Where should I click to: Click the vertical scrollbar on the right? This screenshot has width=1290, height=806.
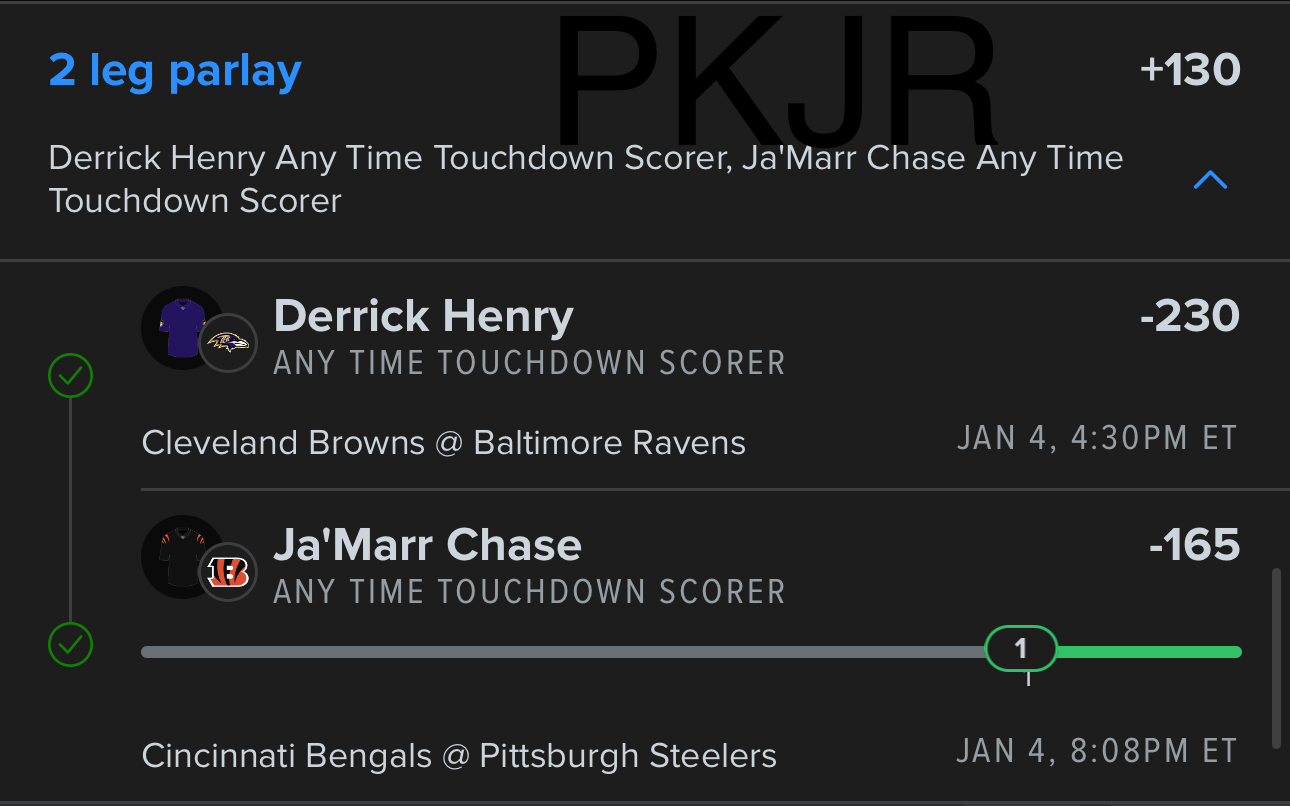click(1276, 658)
